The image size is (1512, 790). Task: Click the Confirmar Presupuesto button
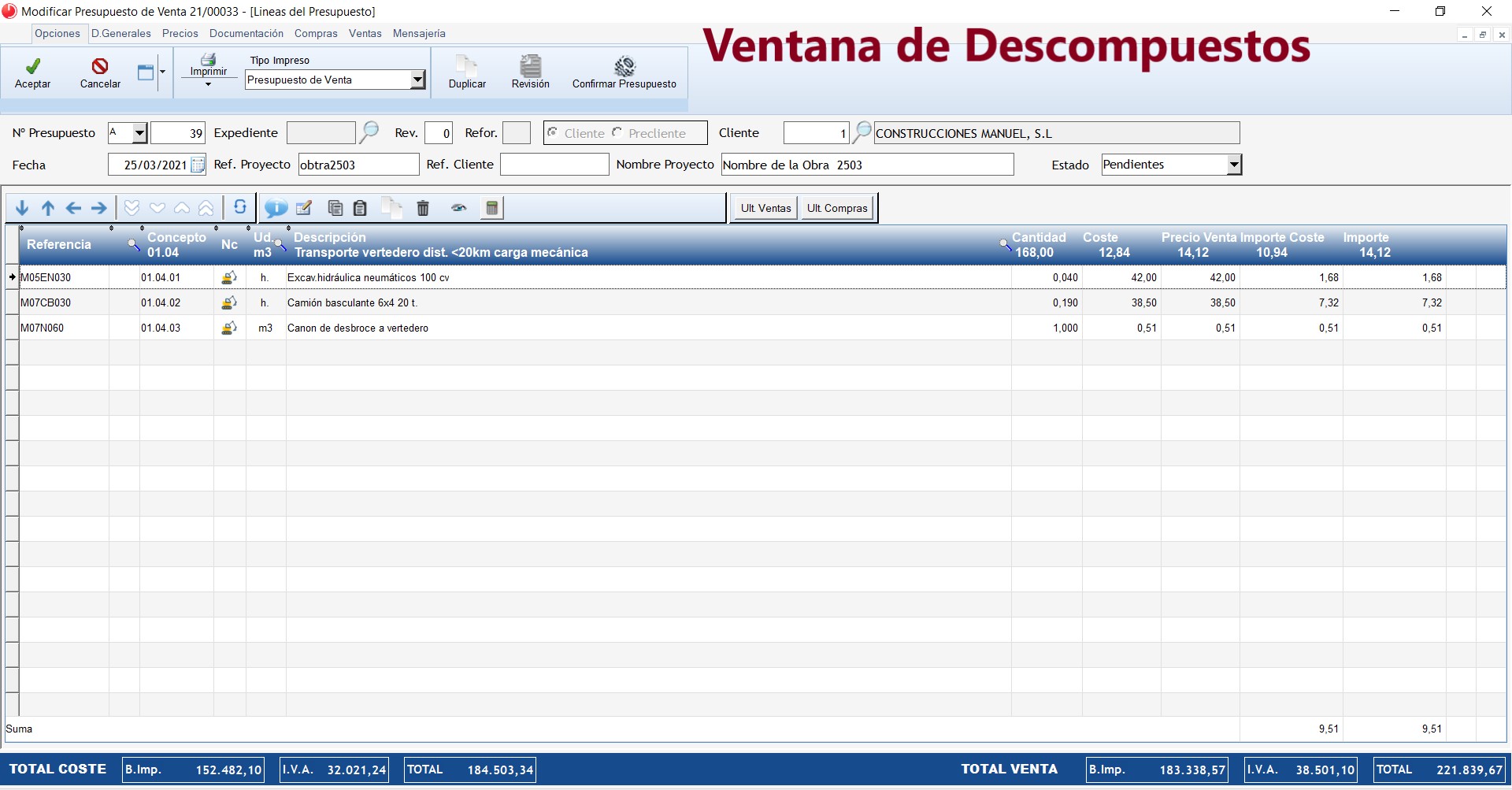[624, 72]
